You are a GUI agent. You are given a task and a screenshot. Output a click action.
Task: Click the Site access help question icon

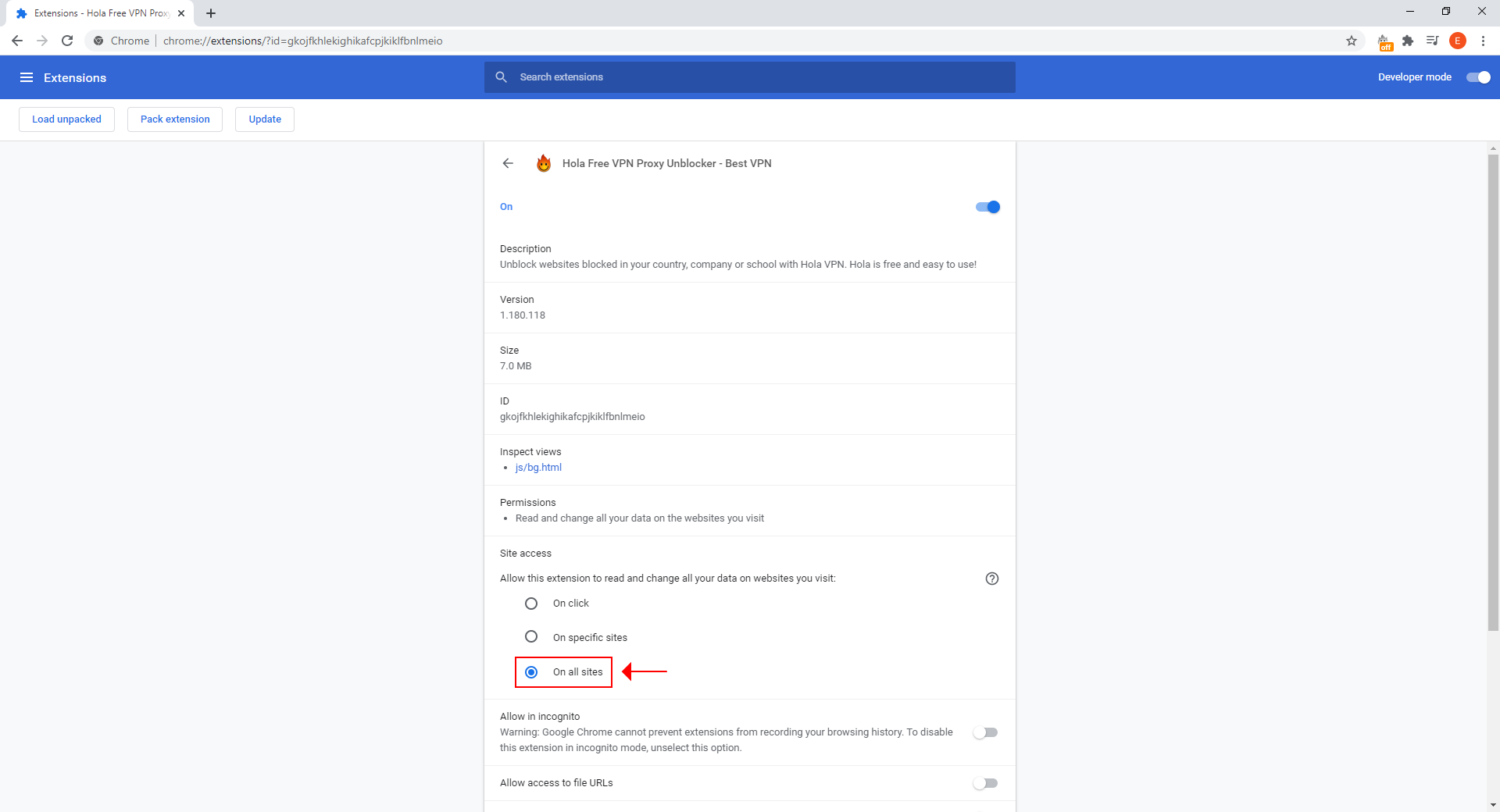(991, 579)
